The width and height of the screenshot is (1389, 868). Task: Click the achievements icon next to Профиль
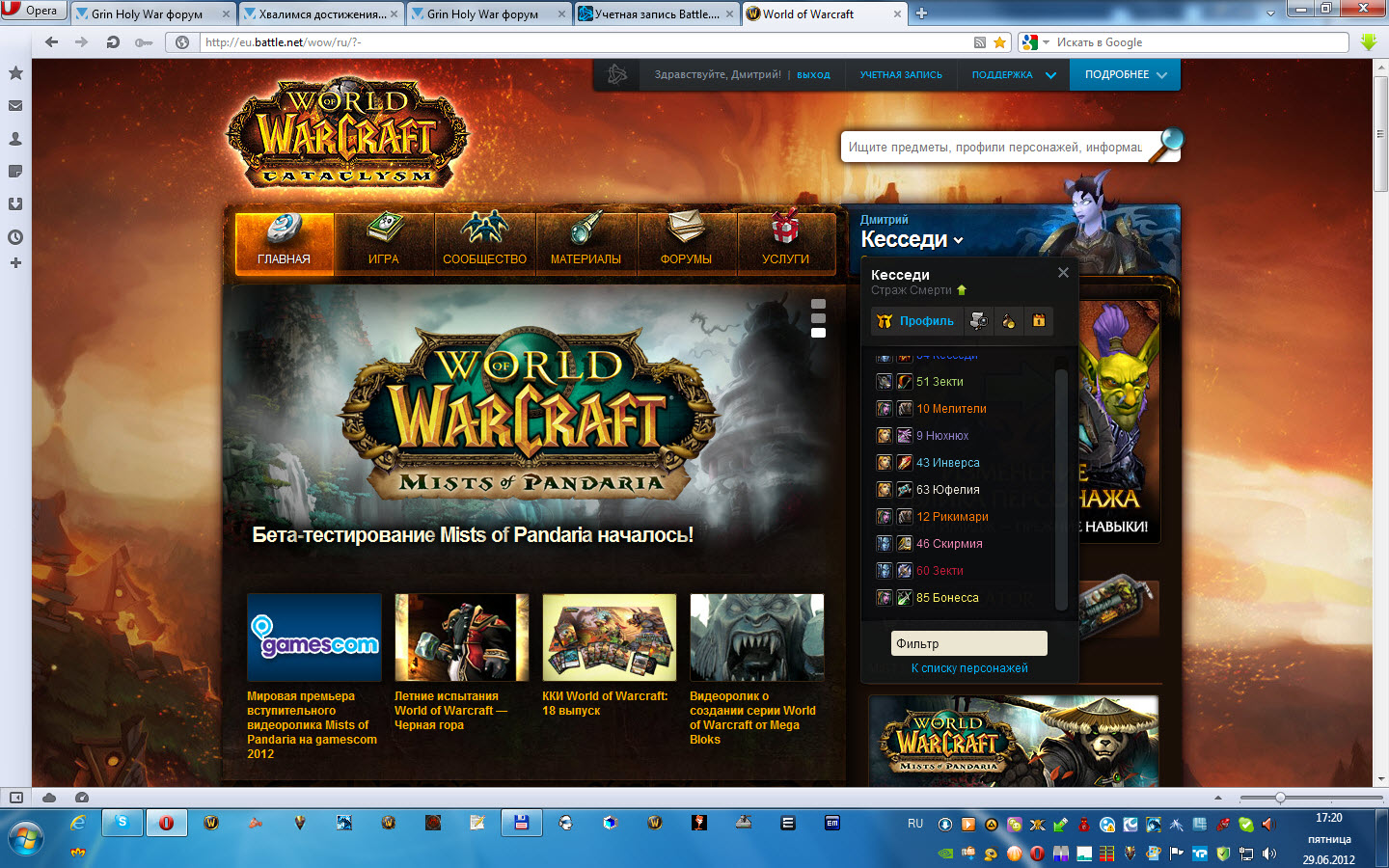coord(978,321)
